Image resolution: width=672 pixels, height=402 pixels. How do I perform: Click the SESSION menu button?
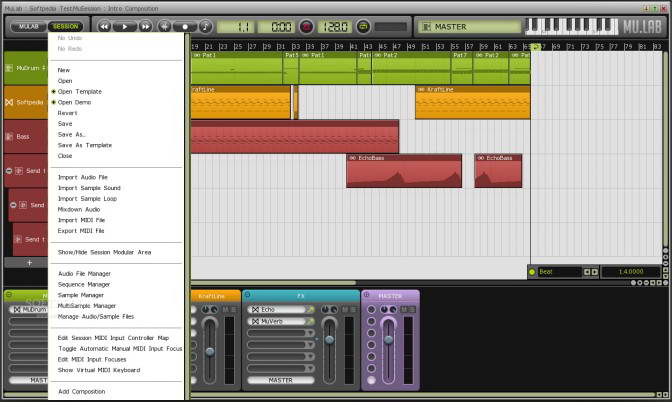pyautogui.click(x=65, y=26)
